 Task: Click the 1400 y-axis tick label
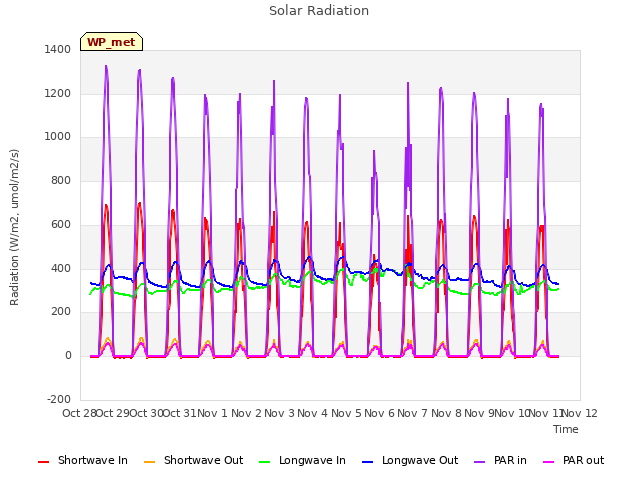tap(58, 49)
